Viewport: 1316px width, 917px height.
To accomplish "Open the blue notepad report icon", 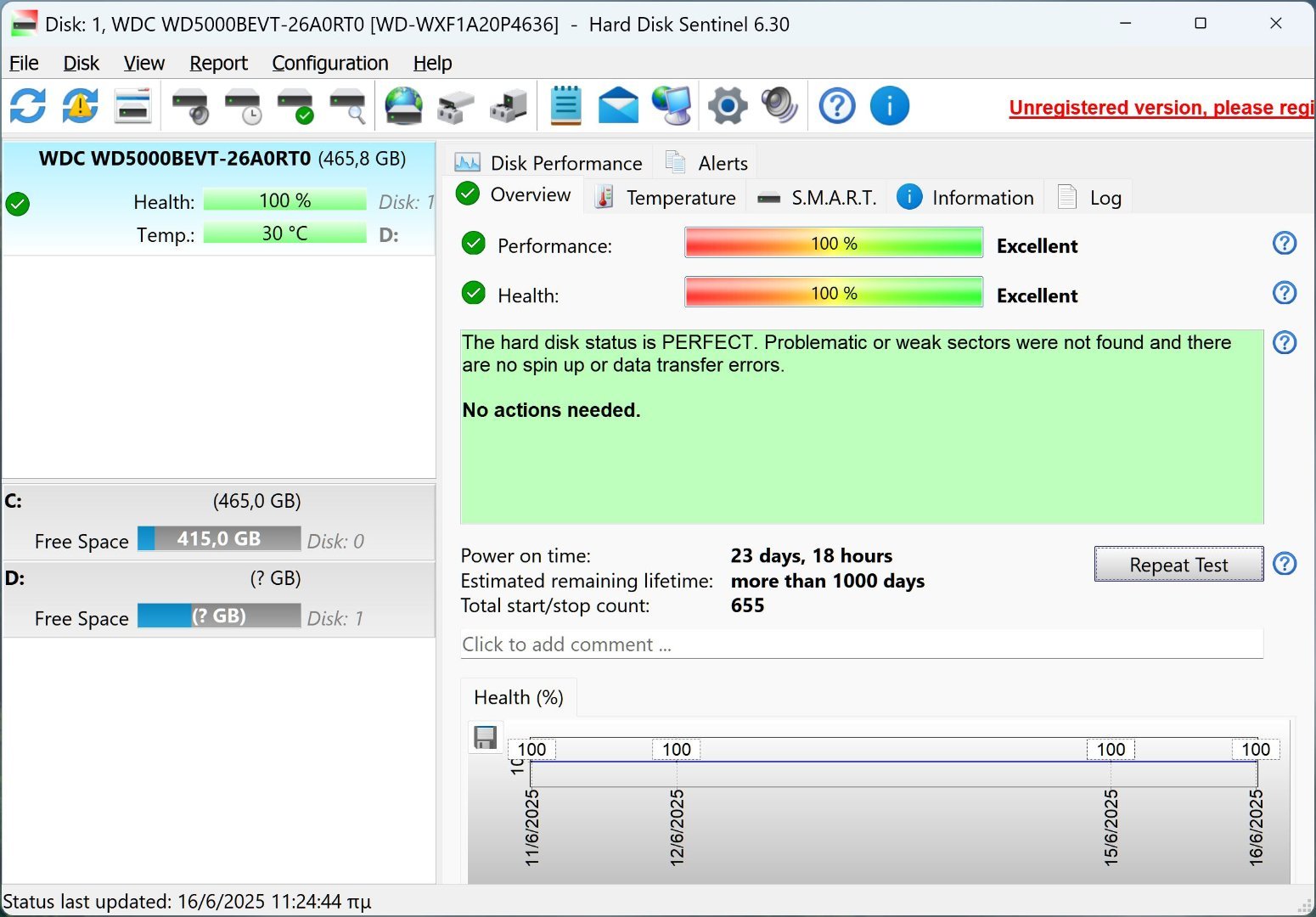I will 565,106.
